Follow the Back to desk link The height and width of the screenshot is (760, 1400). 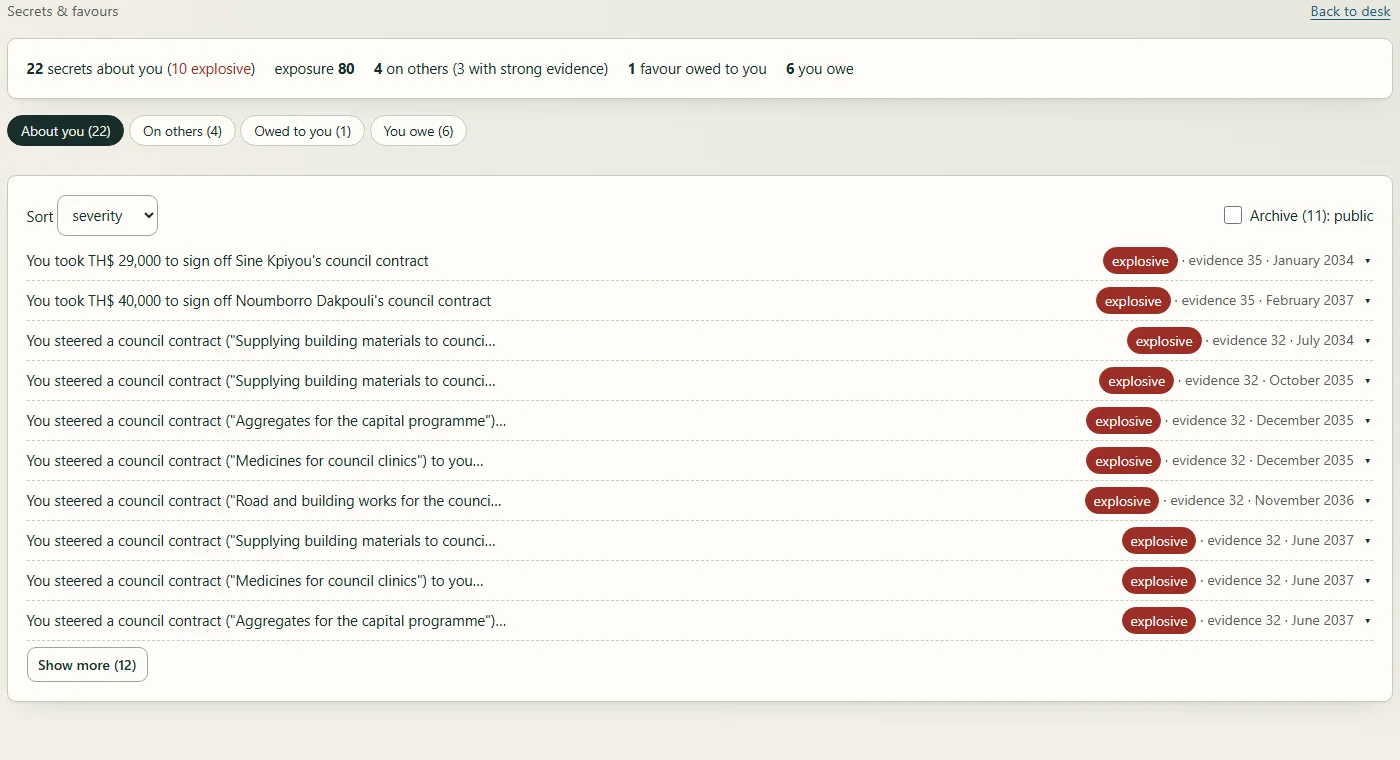1350,11
